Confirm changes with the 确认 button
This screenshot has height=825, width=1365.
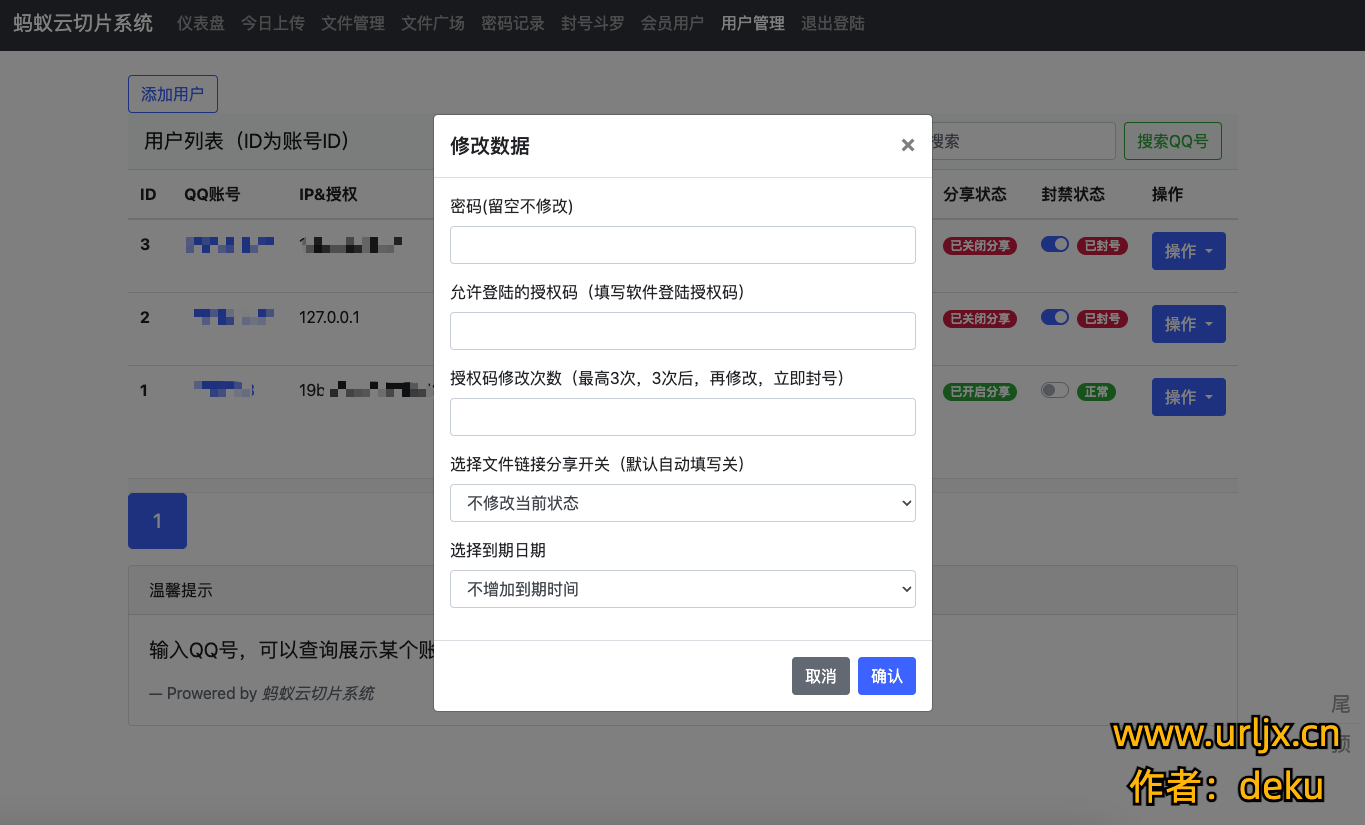coord(887,676)
